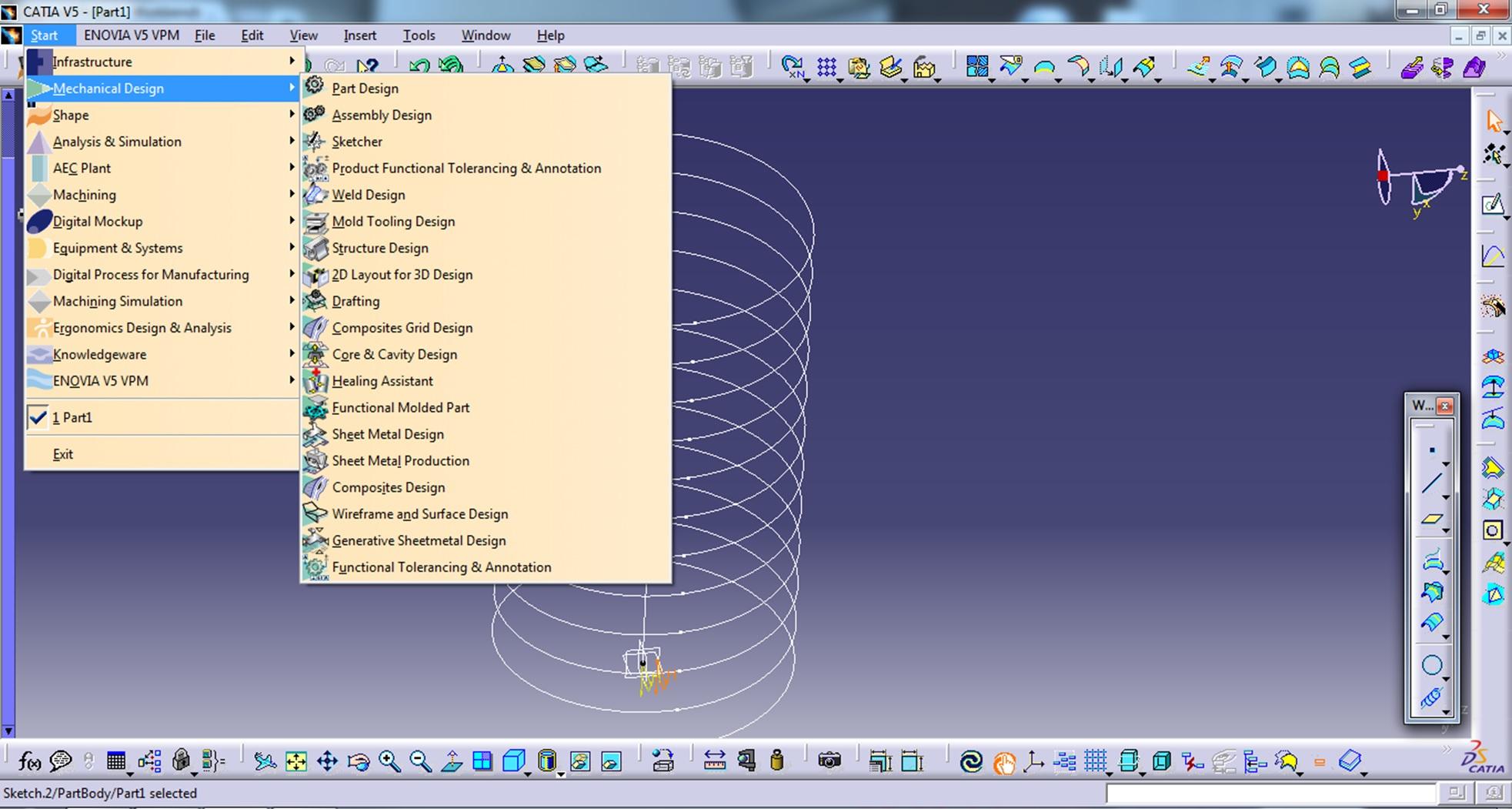The height and width of the screenshot is (809, 1512).
Task: Select Plane tool in Wireframe palette
Action: (x=1431, y=520)
